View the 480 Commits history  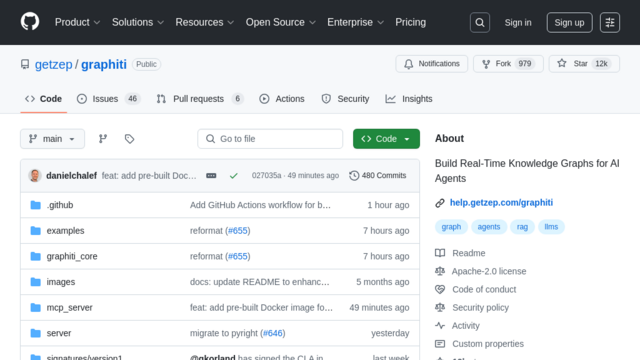(378, 176)
